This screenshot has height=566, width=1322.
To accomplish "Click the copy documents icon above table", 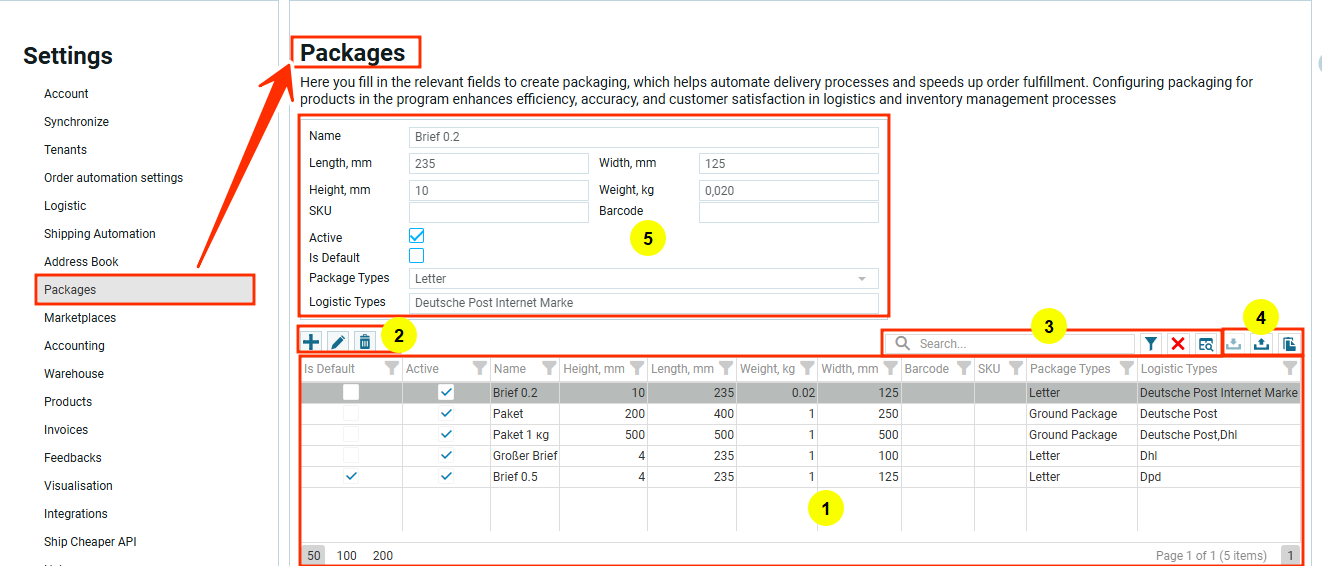I will pos(1289,344).
